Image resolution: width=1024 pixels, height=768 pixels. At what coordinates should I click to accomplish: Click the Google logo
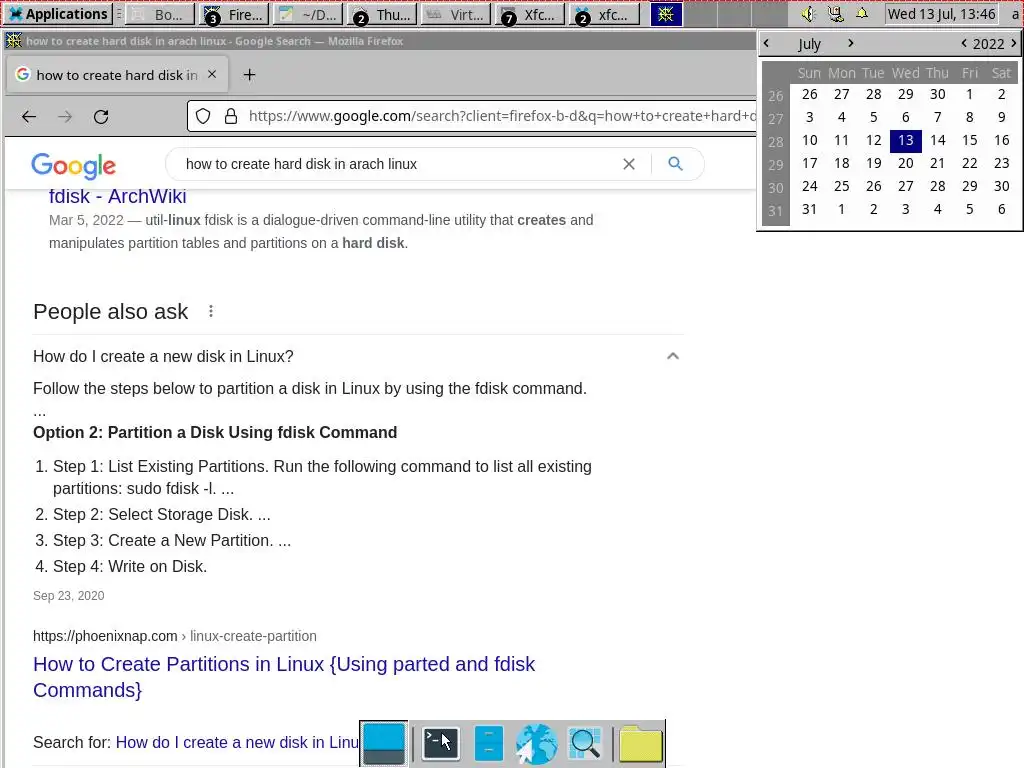click(73, 166)
